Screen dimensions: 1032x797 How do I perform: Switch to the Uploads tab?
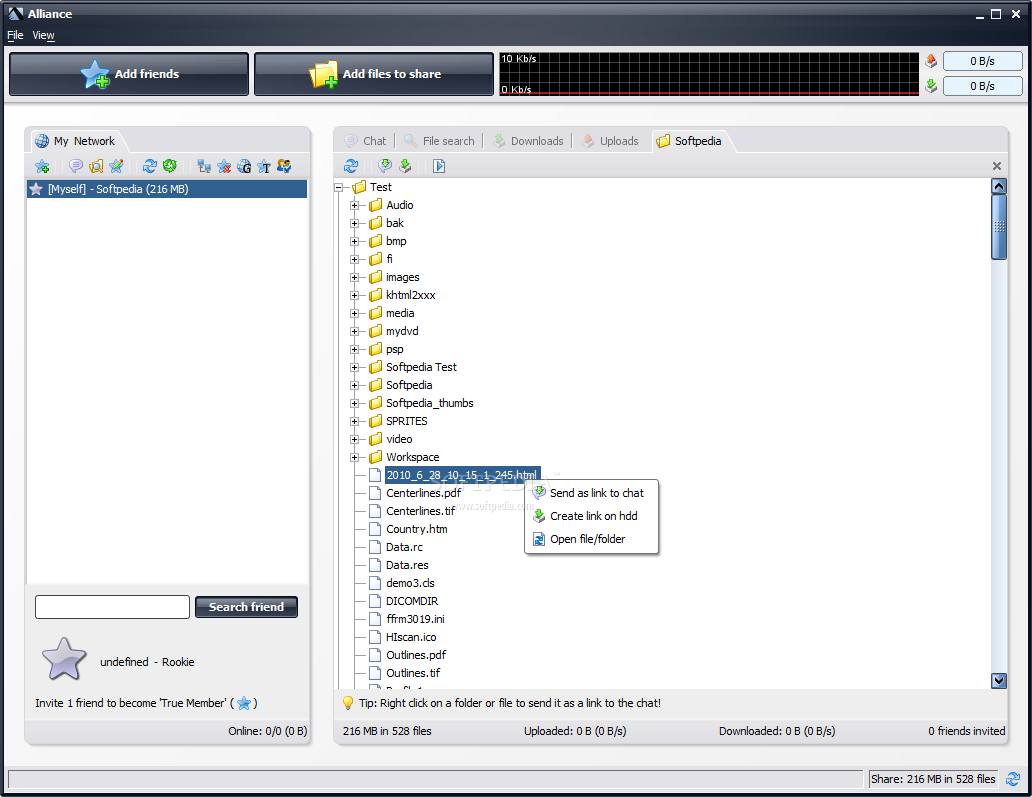point(610,141)
